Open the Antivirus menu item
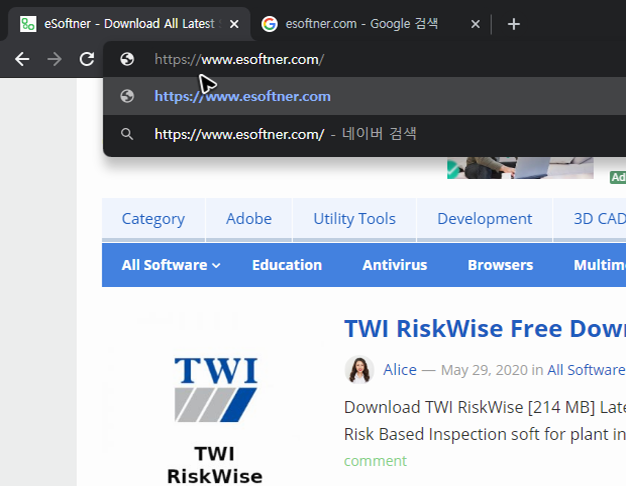This screenshot has width=626, height=486. click(x=394, y=265)
